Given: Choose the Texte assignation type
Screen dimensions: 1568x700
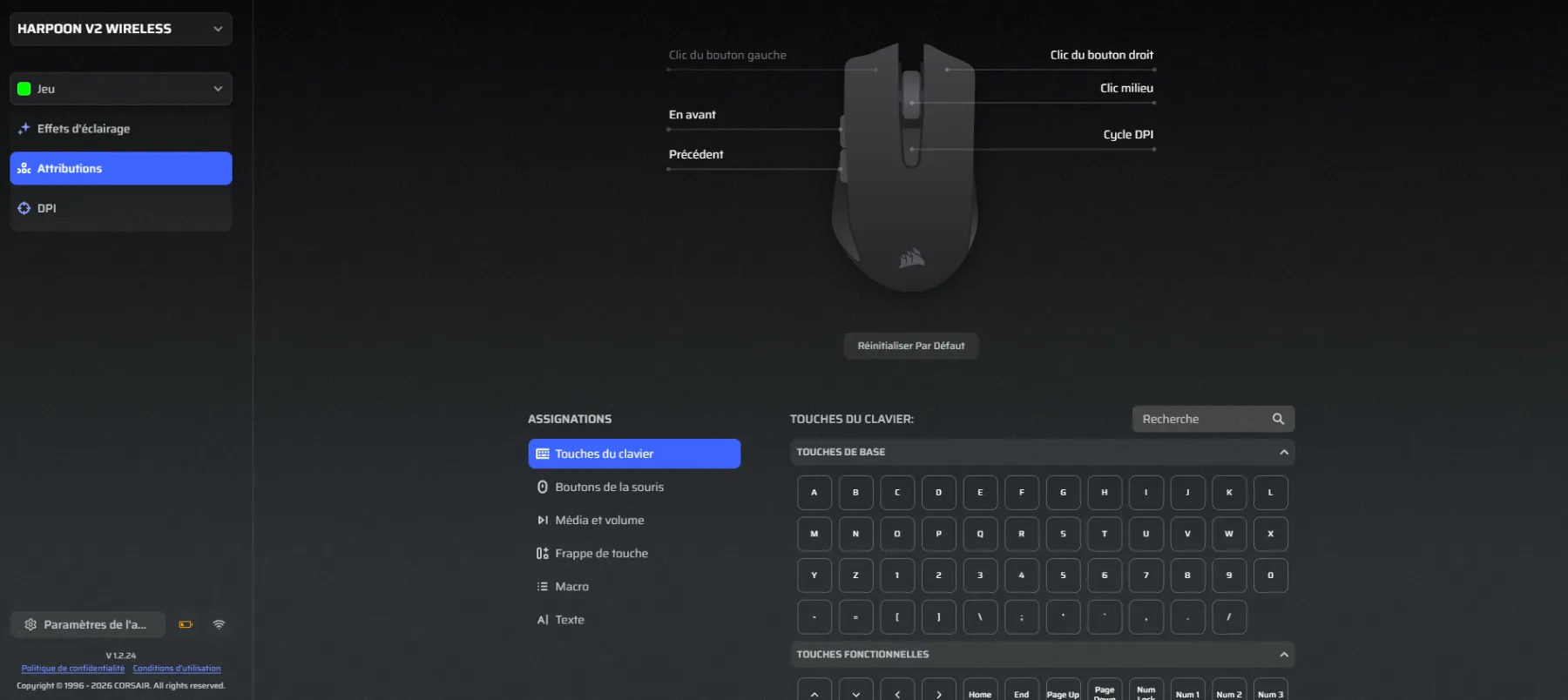Looking at the screenshot, I should click(634, 619).
